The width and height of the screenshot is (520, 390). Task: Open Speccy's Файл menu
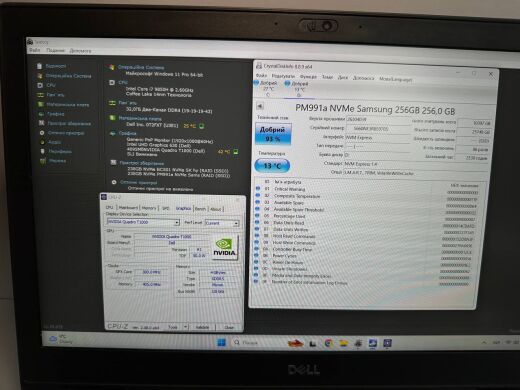(x=34, y=50)
